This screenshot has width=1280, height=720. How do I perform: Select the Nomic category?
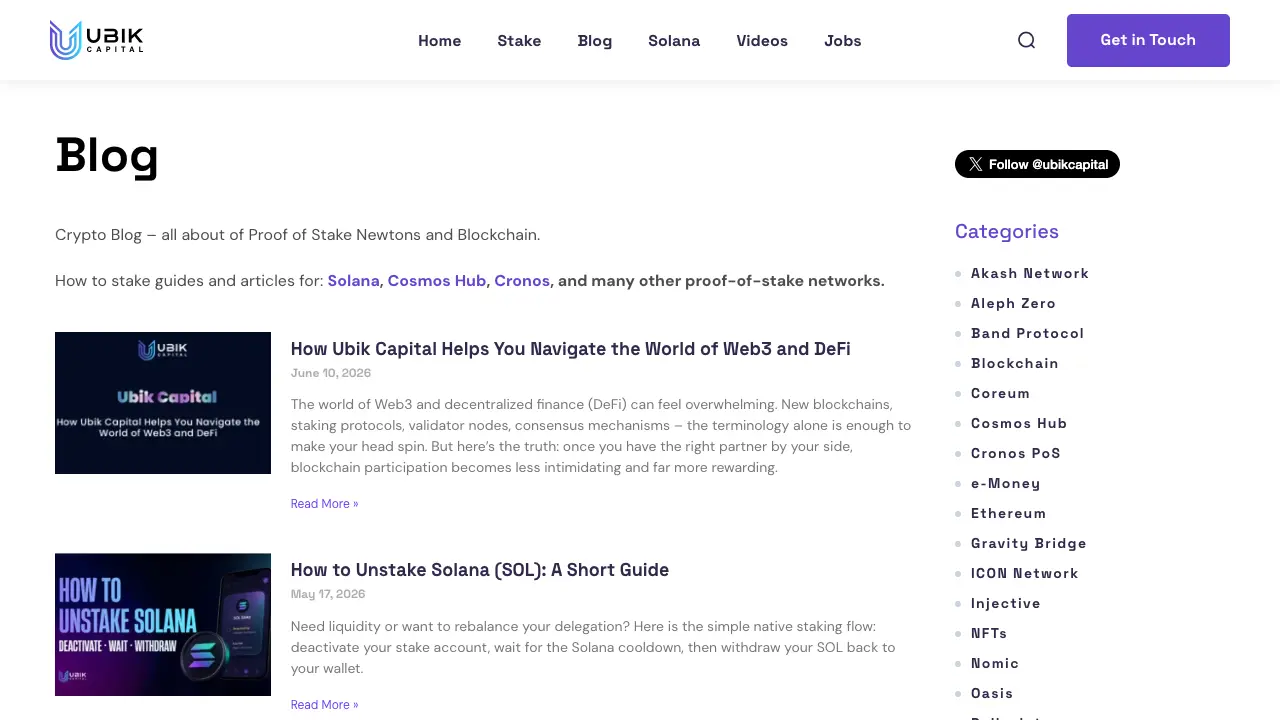point(995,663)
